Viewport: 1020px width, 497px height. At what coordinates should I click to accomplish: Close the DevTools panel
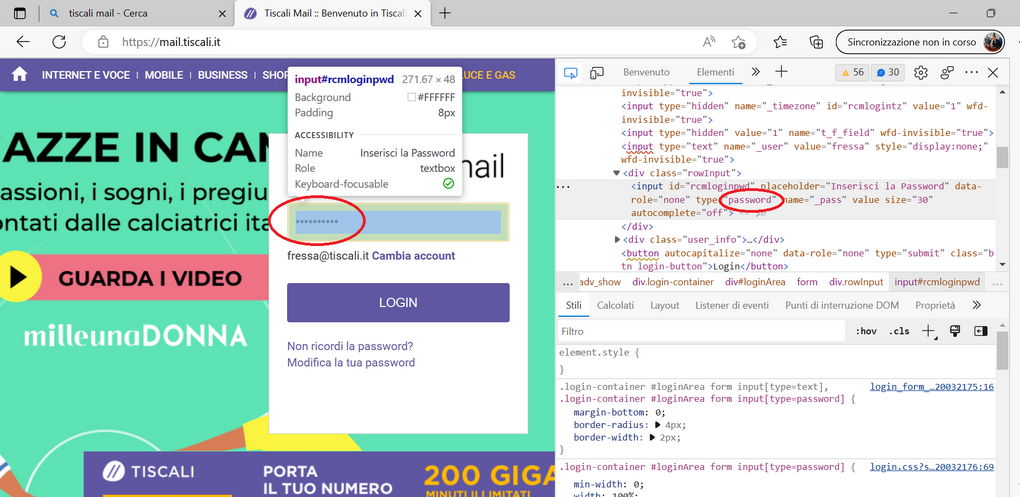pos(993,72)
